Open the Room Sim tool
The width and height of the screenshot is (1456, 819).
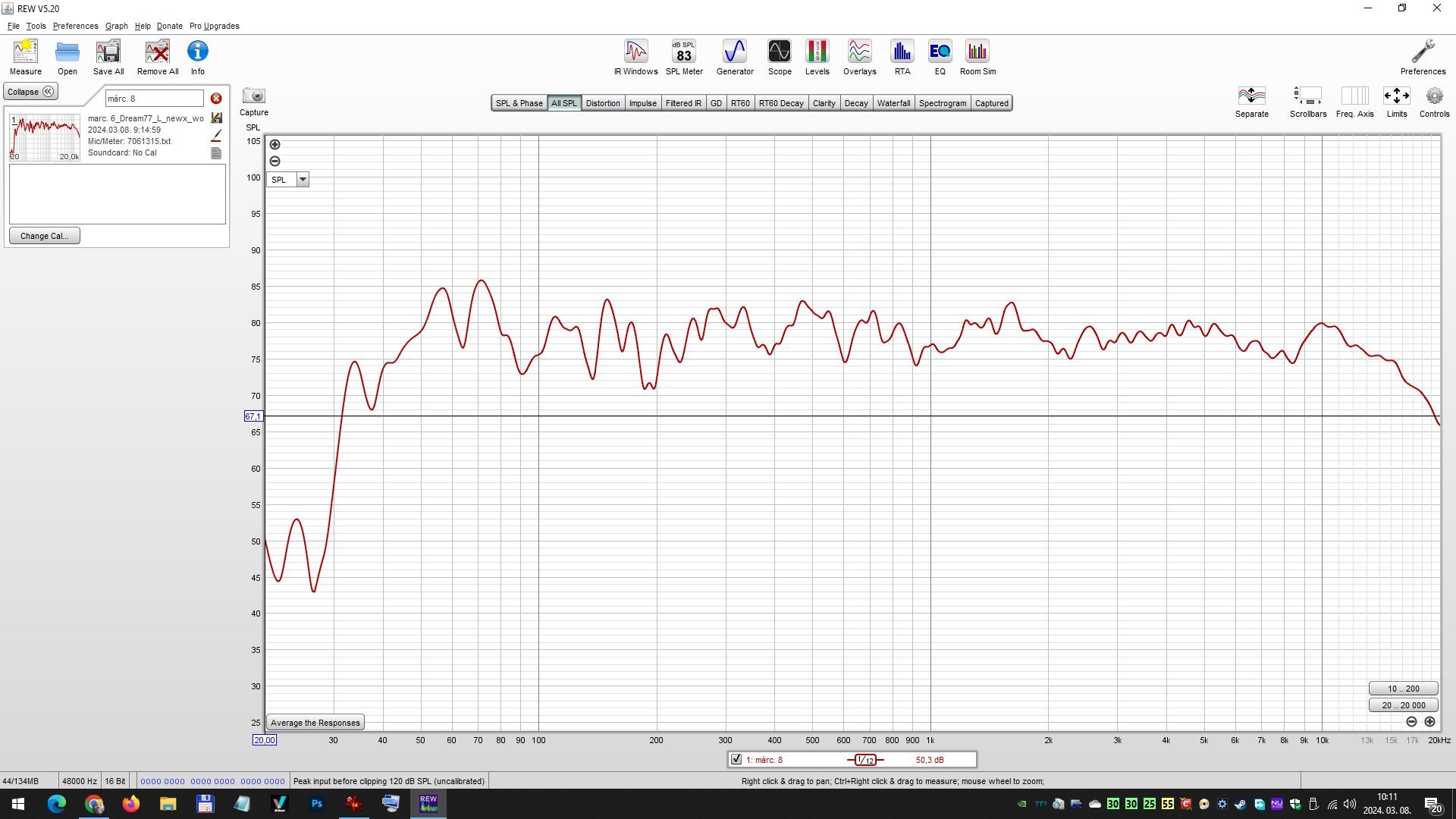tap(977, 58)
